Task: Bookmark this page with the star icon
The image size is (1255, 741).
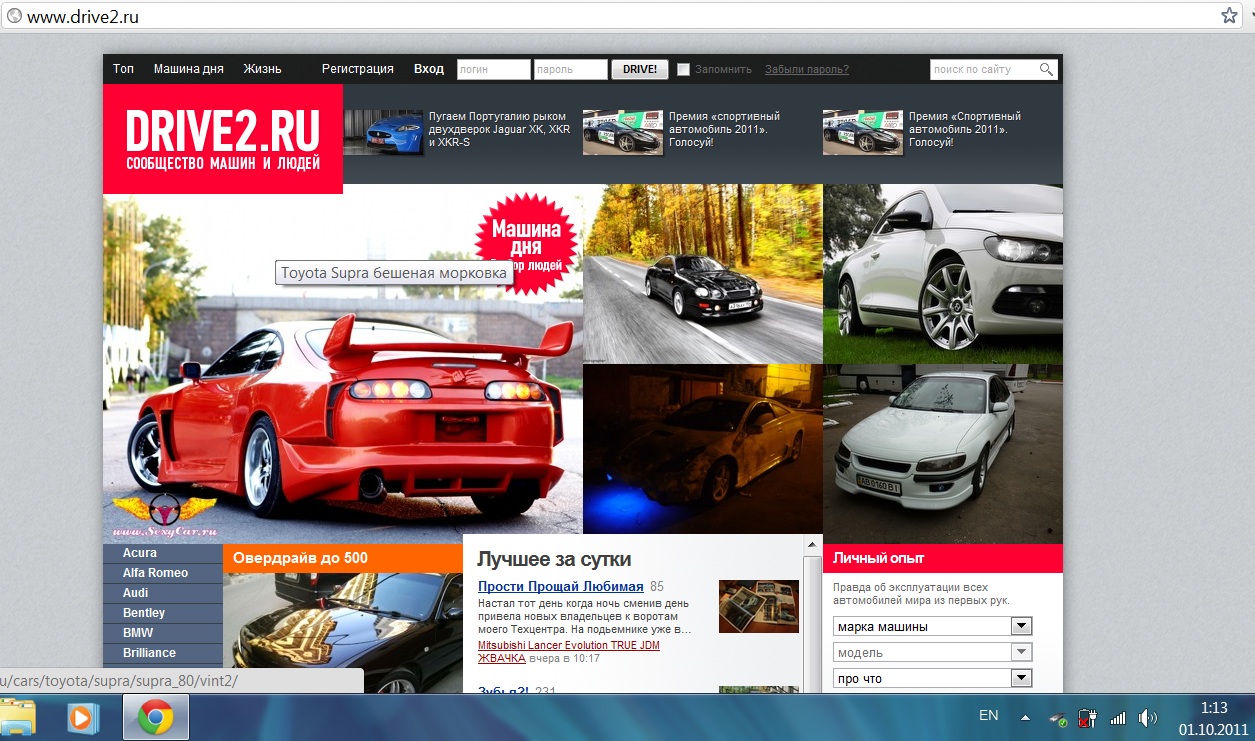Action: coord(1229,16)
